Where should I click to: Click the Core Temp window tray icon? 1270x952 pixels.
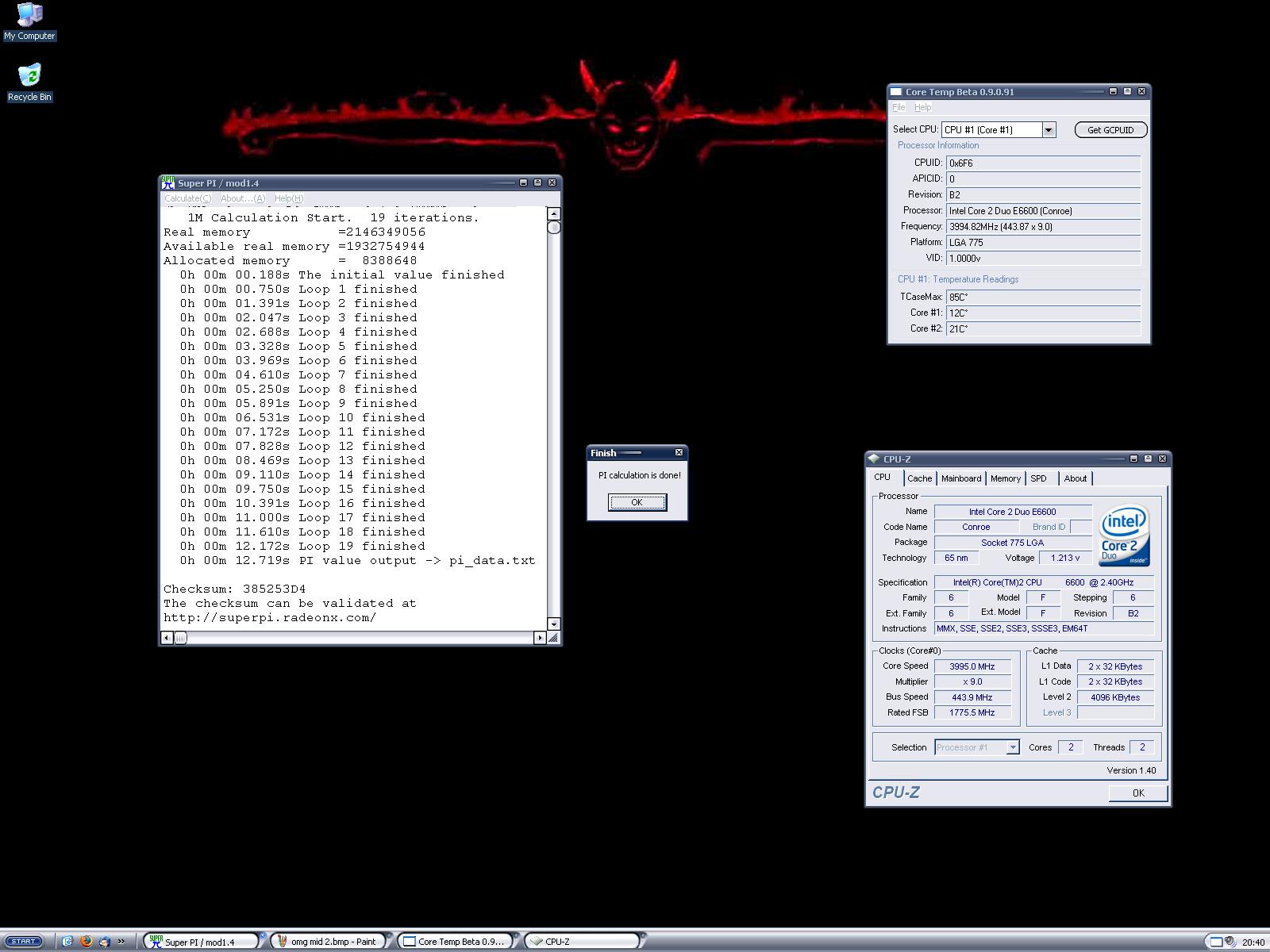(1216, 942)
